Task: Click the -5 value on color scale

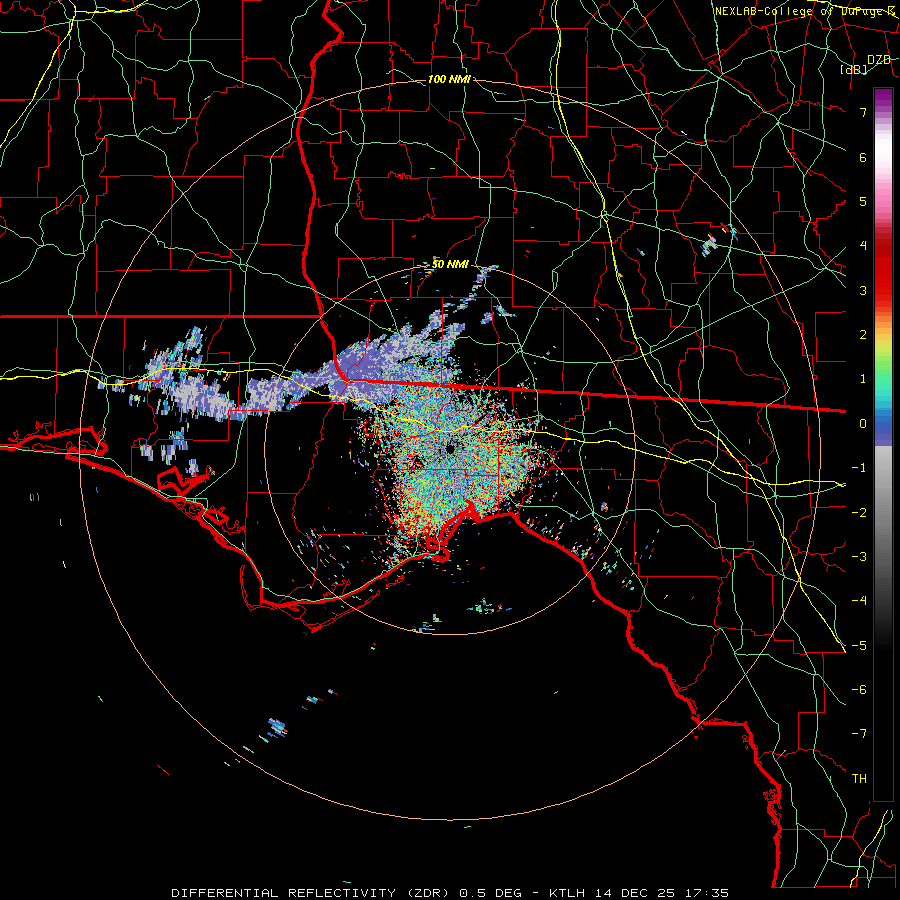Action: (859, 645)
